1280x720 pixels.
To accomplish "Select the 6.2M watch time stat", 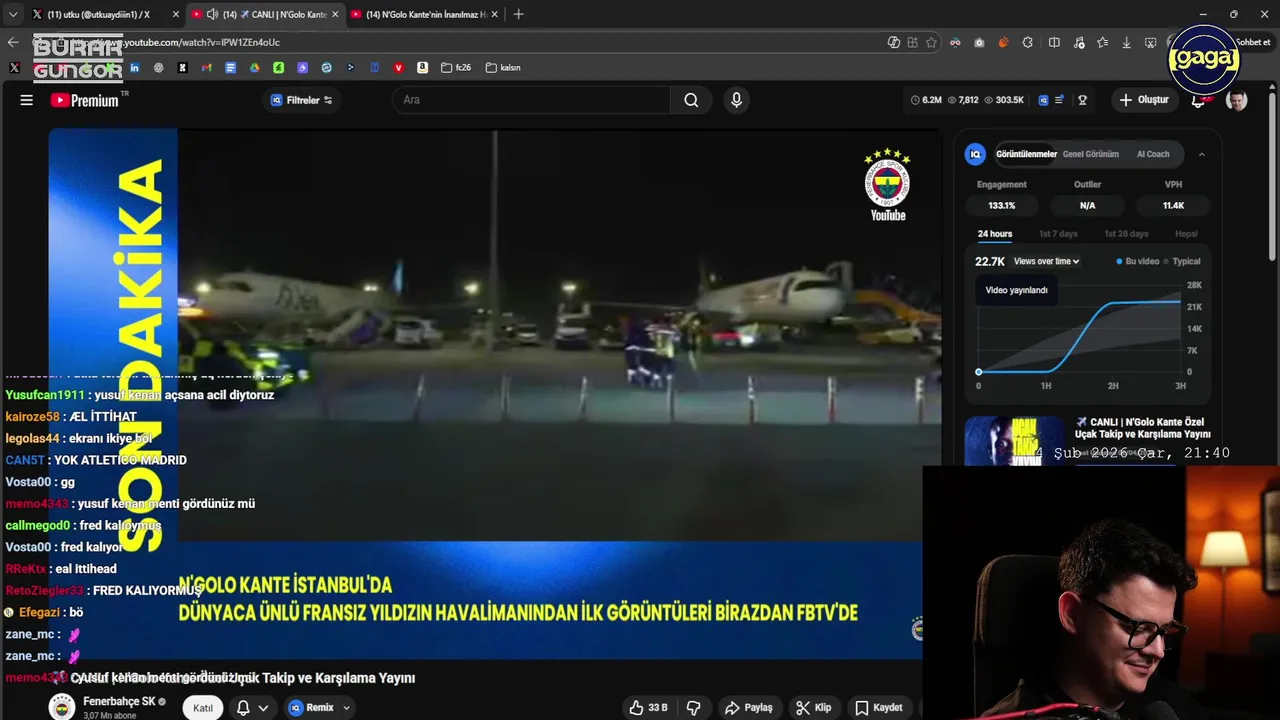I will 926,100.
